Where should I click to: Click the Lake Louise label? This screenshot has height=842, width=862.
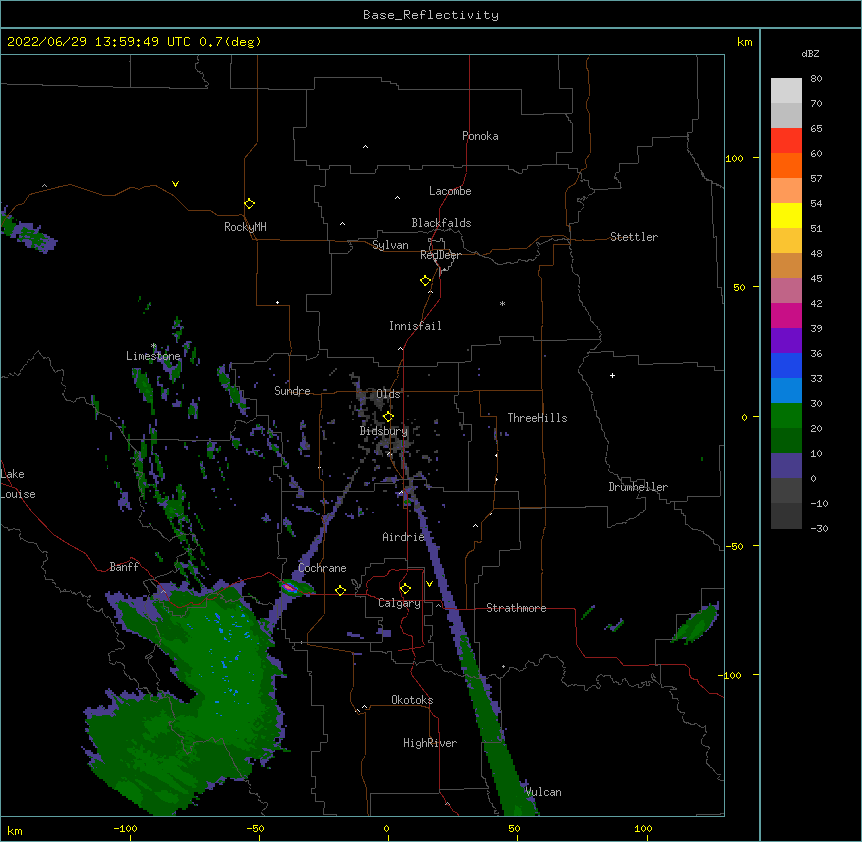(18, 484)
